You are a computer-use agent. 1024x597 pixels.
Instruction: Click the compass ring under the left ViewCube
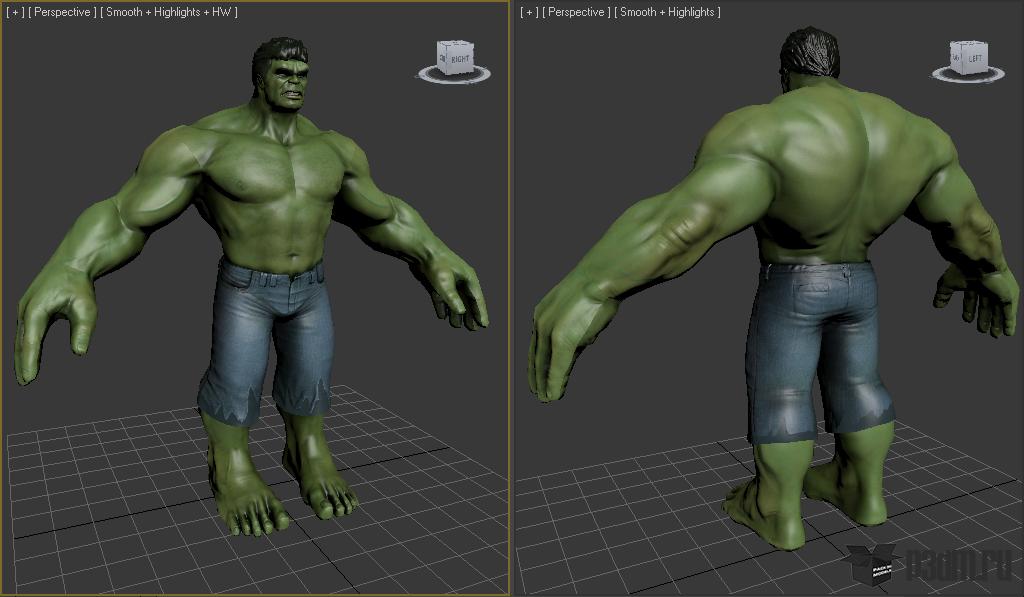pos(453,76)
